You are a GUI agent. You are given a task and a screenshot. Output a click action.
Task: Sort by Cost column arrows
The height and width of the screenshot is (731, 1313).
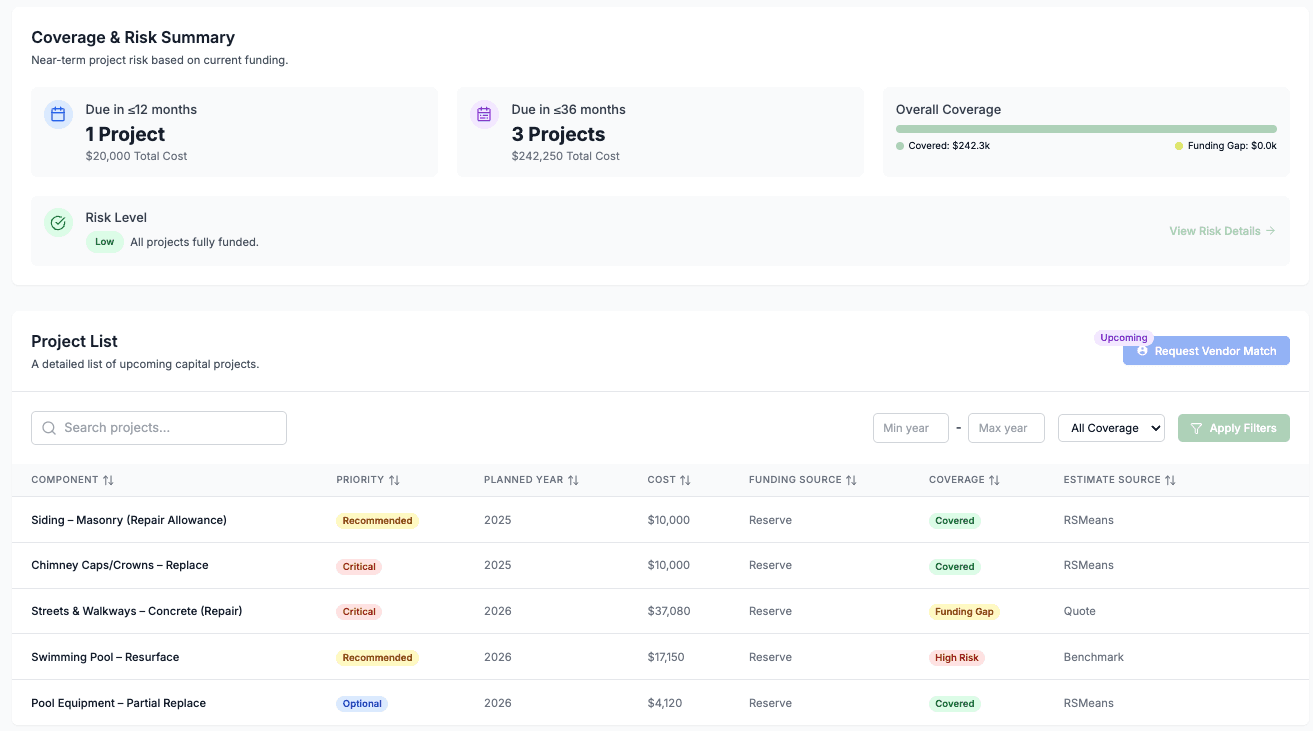(685, 480)
